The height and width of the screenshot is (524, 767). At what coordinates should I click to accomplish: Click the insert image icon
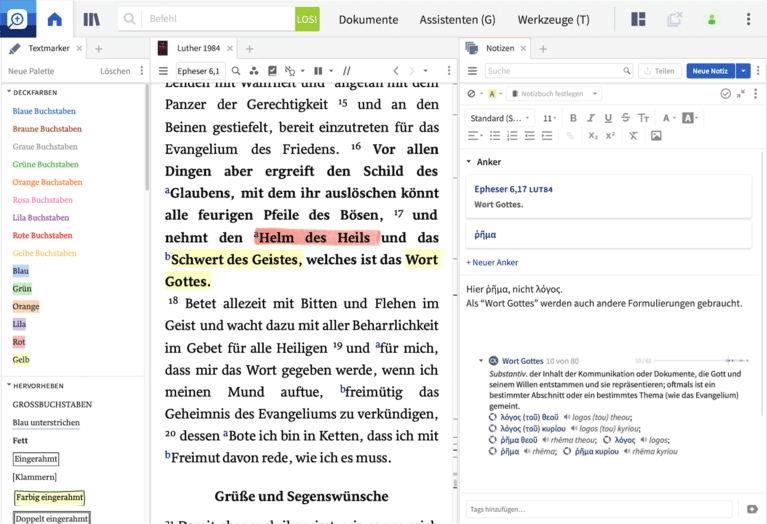point(656,136)
